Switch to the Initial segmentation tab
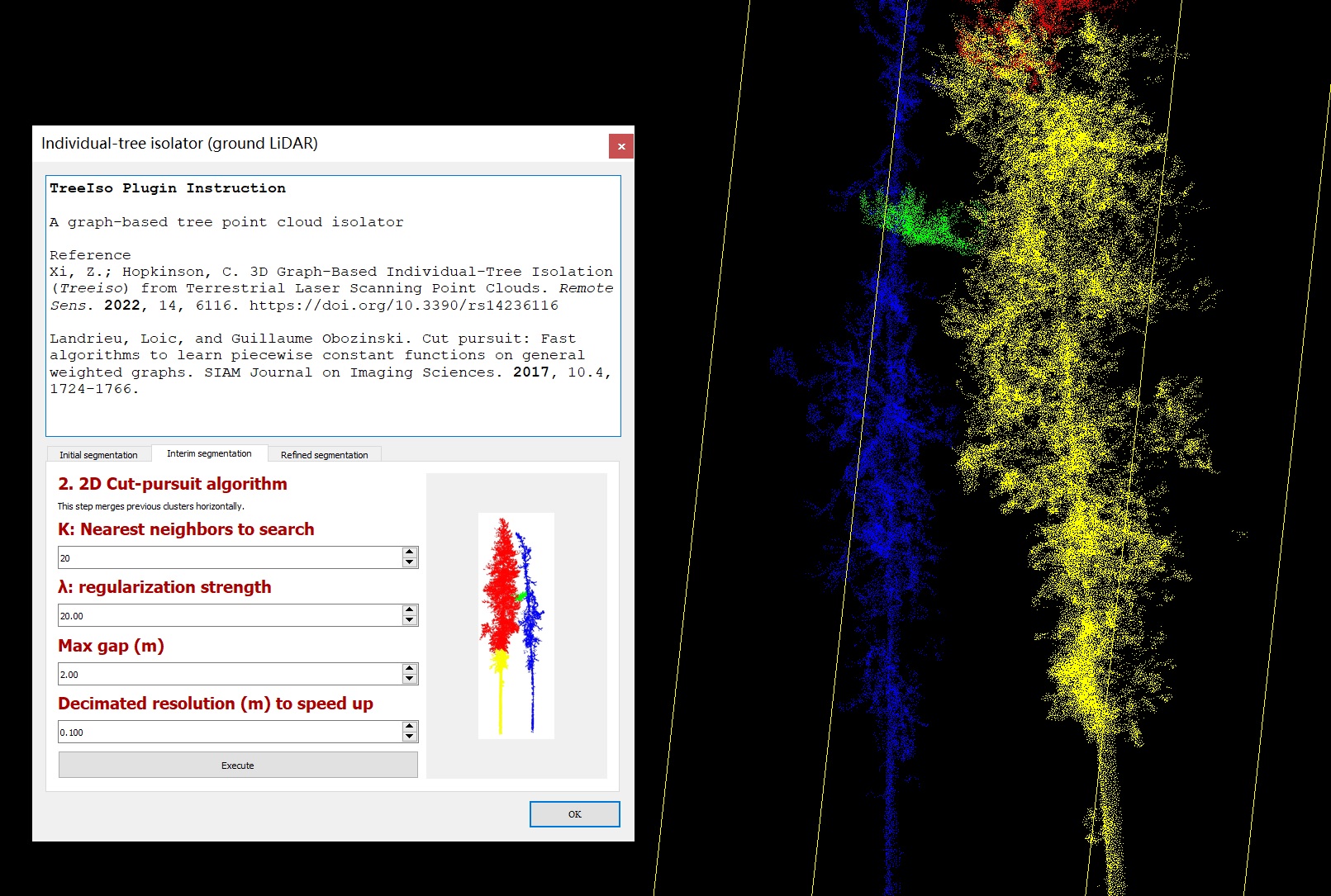This screenshot has width=1331, height=896. [x=98, y=455]
